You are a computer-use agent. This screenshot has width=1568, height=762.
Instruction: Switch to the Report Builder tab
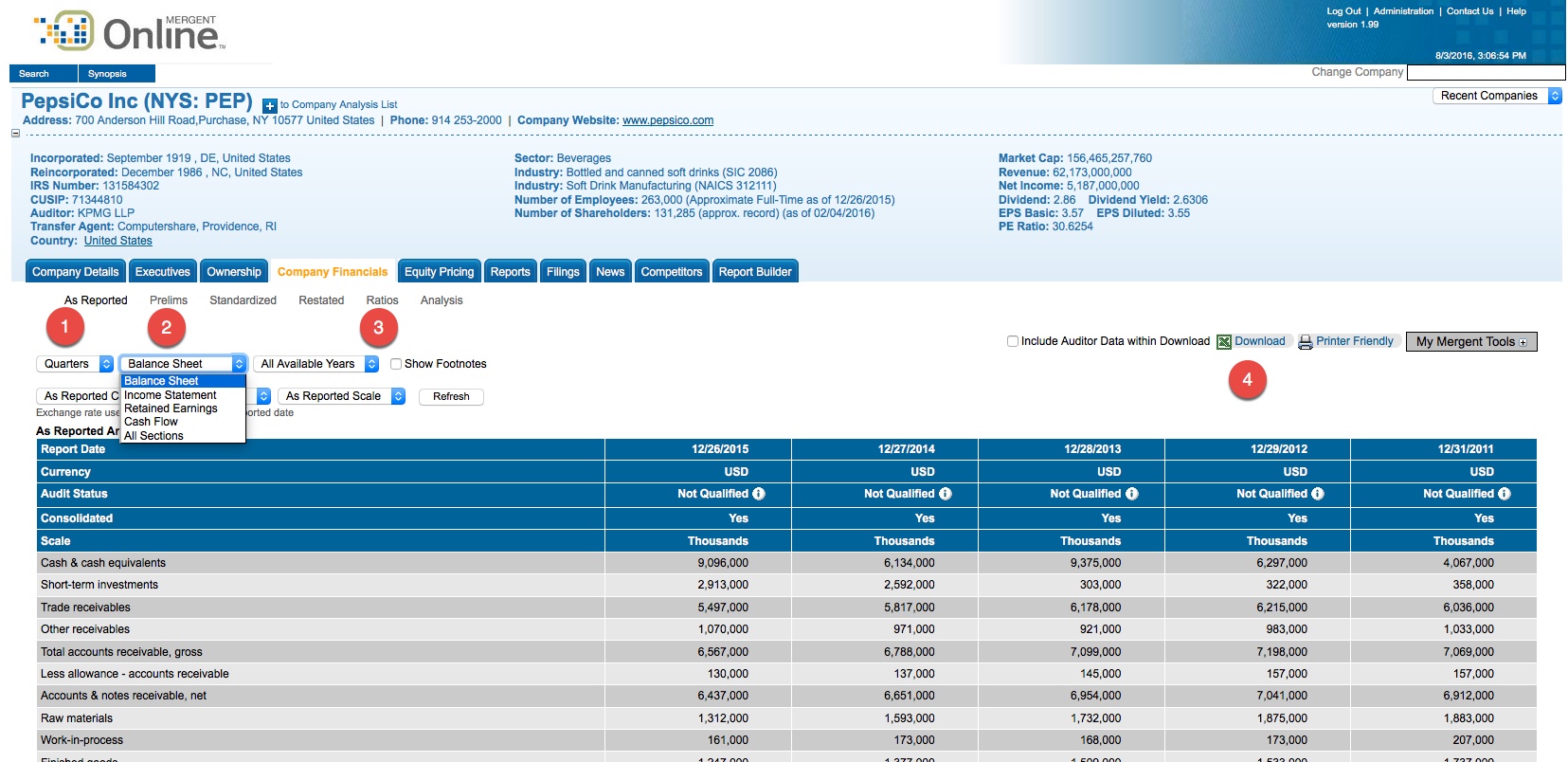point(755,272)
